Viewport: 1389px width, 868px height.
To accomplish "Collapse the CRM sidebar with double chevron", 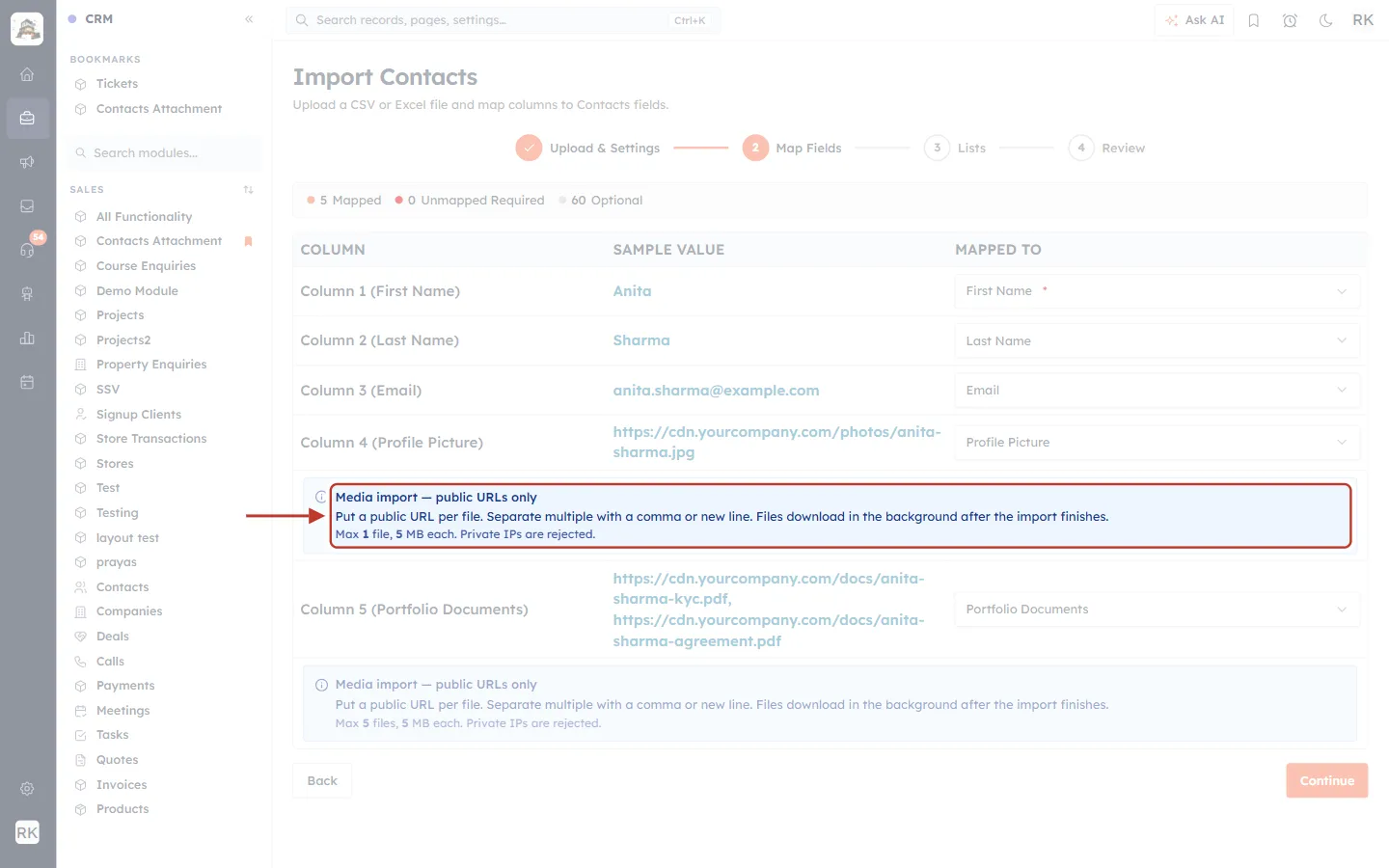I will 249,19.
